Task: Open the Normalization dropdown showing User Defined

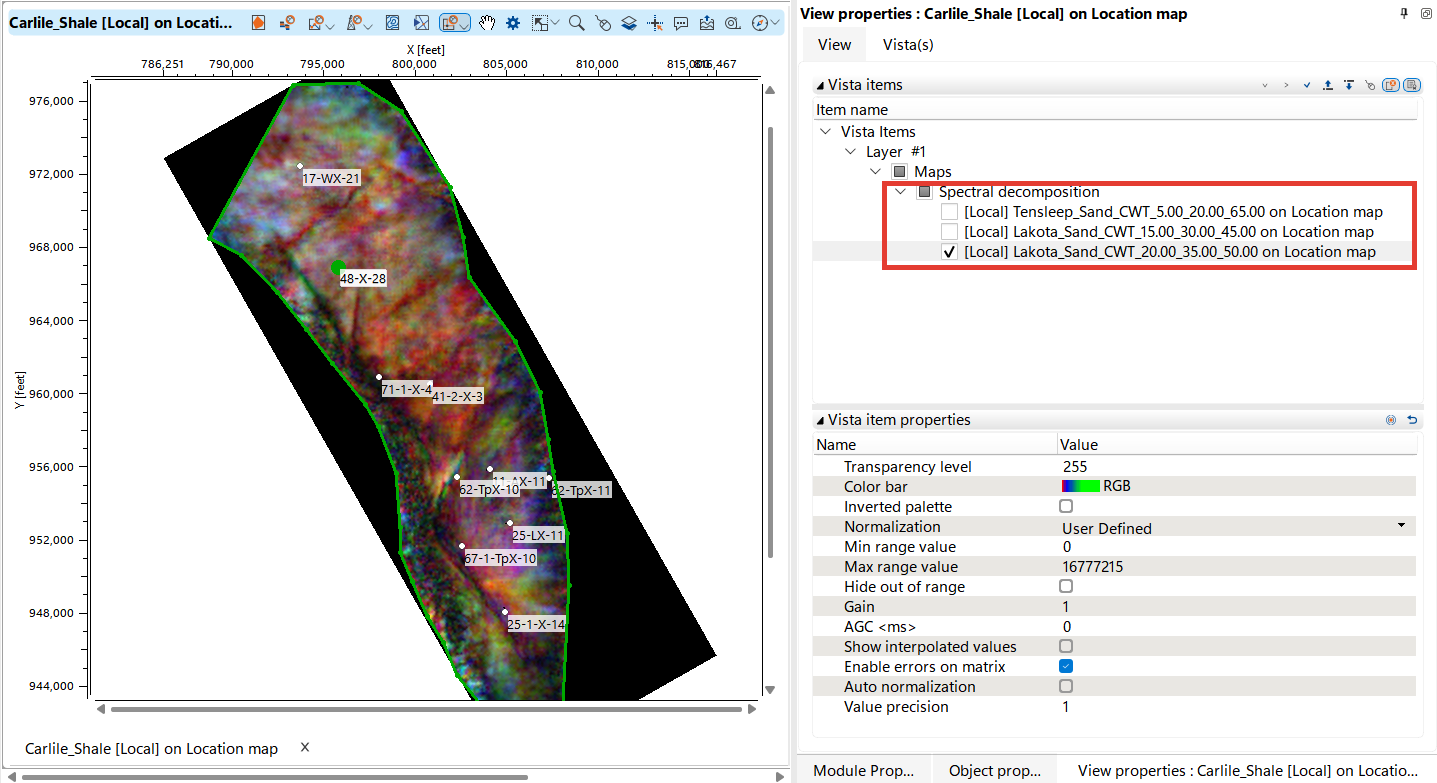Action: pyautogui.click(x=1402, y=526)
